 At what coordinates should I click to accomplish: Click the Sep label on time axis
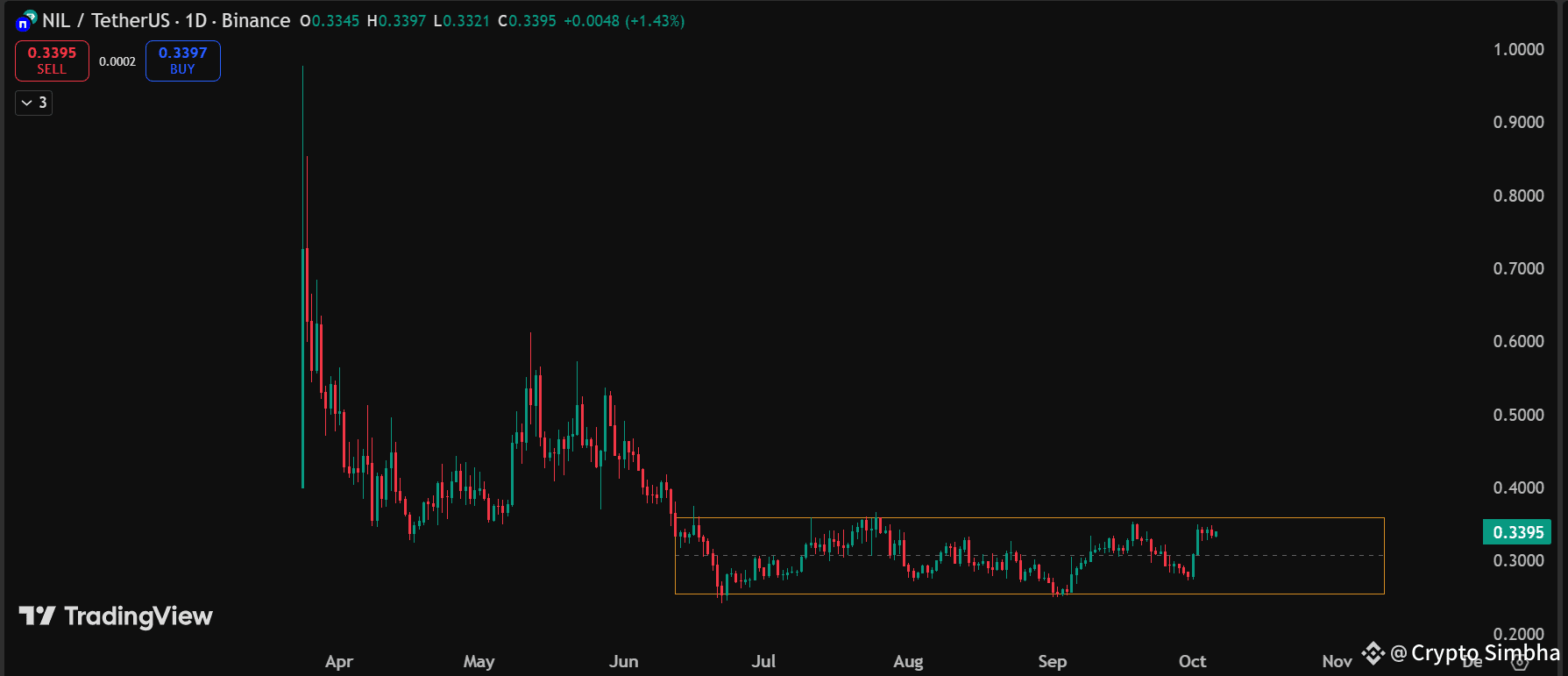pyautogui.click(x=1052, y=661)
